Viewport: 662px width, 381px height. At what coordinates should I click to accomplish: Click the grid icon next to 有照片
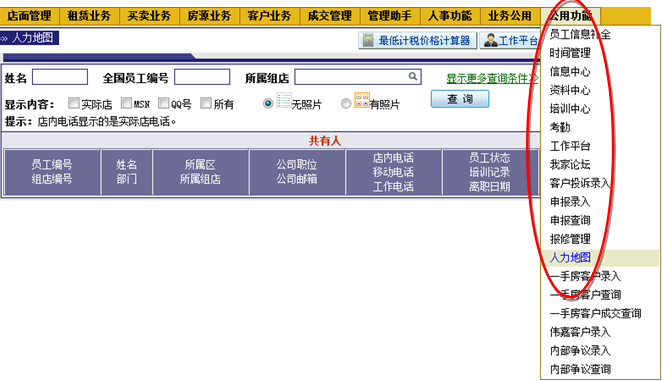[x=362, y=101]
